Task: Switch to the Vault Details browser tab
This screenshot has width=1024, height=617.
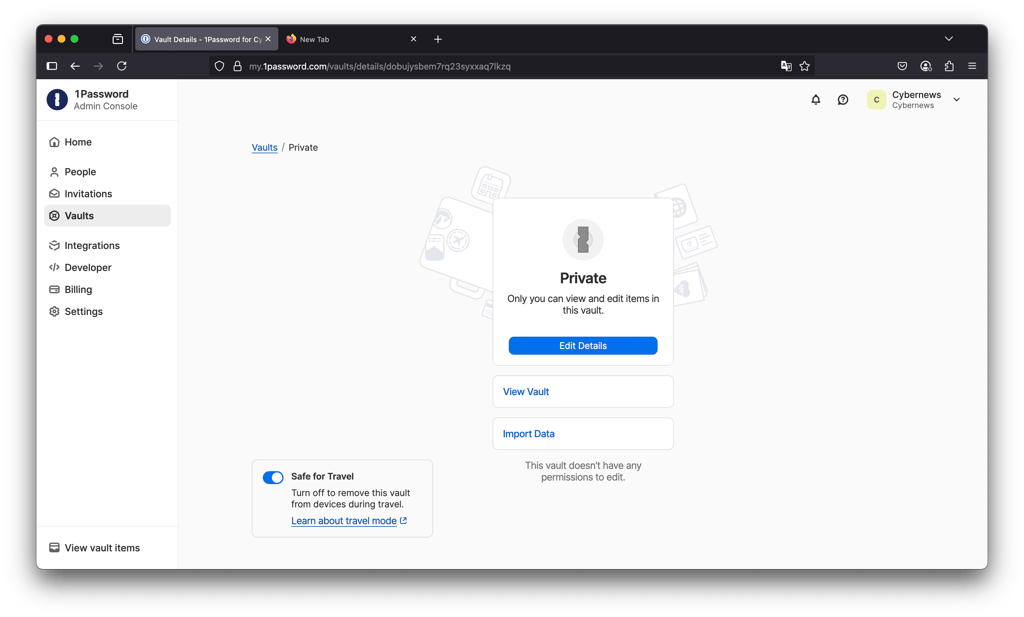Action: pyautogui.click(x=206, y=39)
